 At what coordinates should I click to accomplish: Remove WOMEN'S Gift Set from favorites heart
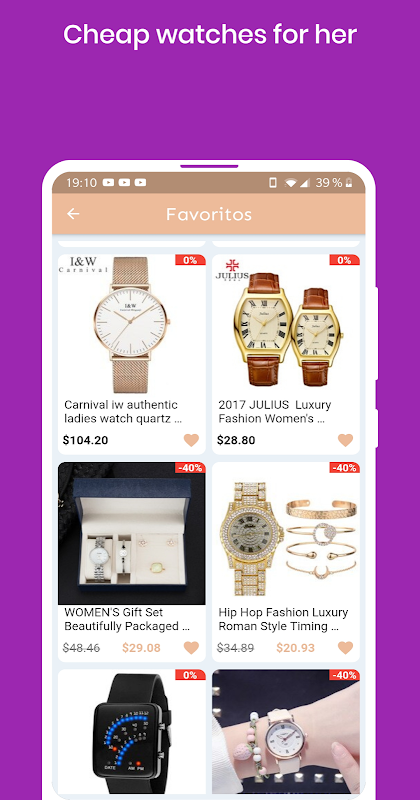pyautogui.click(x=191, y=647)
